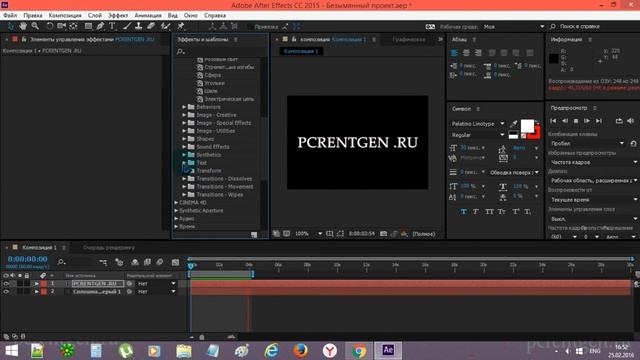Select the Horizontal Type tool
The height and width of the screenshot is (360, 640).
point(112,26)
